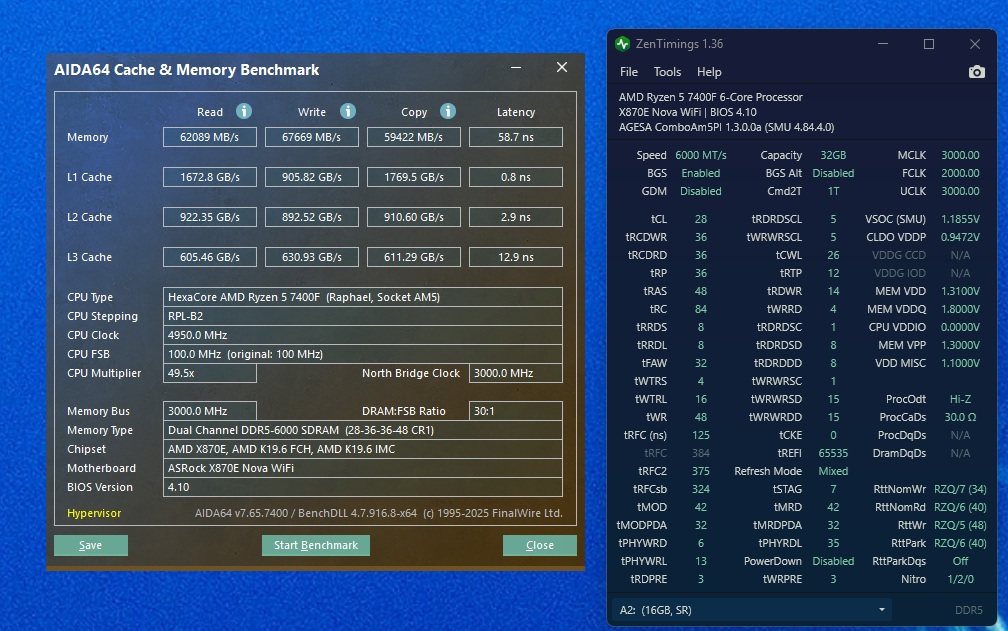Take a ZenTimings screenshot with camera icon
Image resolution: width=1008 pixels, height=631 pixels.
click(x=976, y=72)
